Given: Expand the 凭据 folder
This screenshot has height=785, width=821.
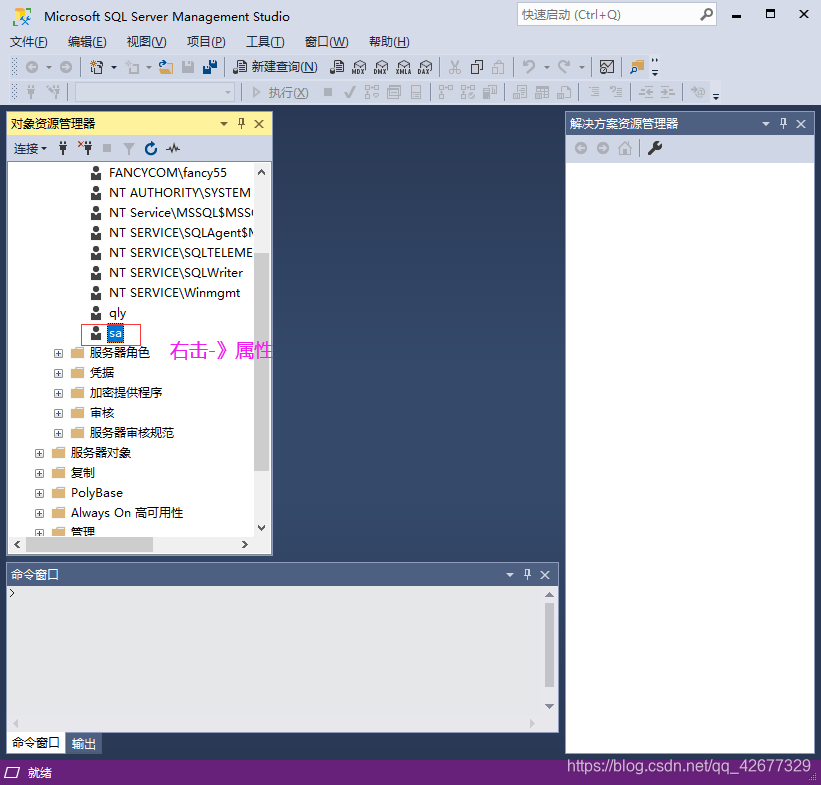Looking at the screenshot, I should click(58, 373).
